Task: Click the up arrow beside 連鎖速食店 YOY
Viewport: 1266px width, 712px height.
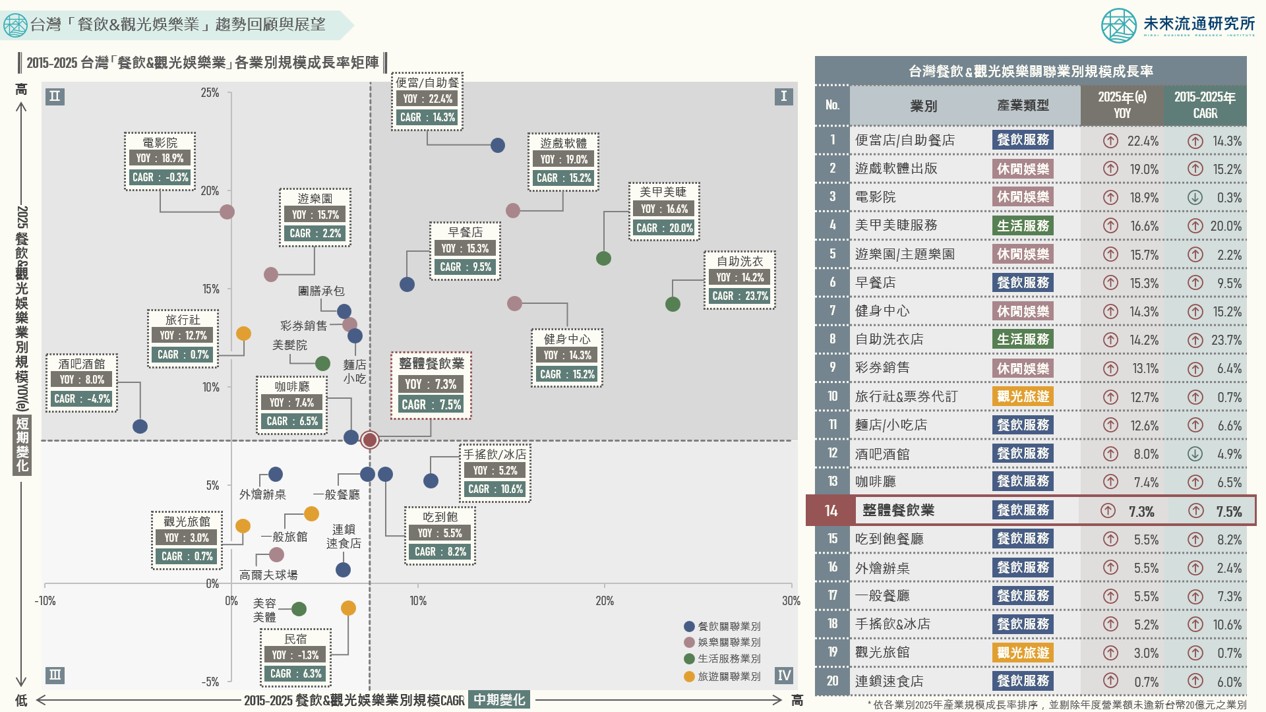Action: [1110, 681]
